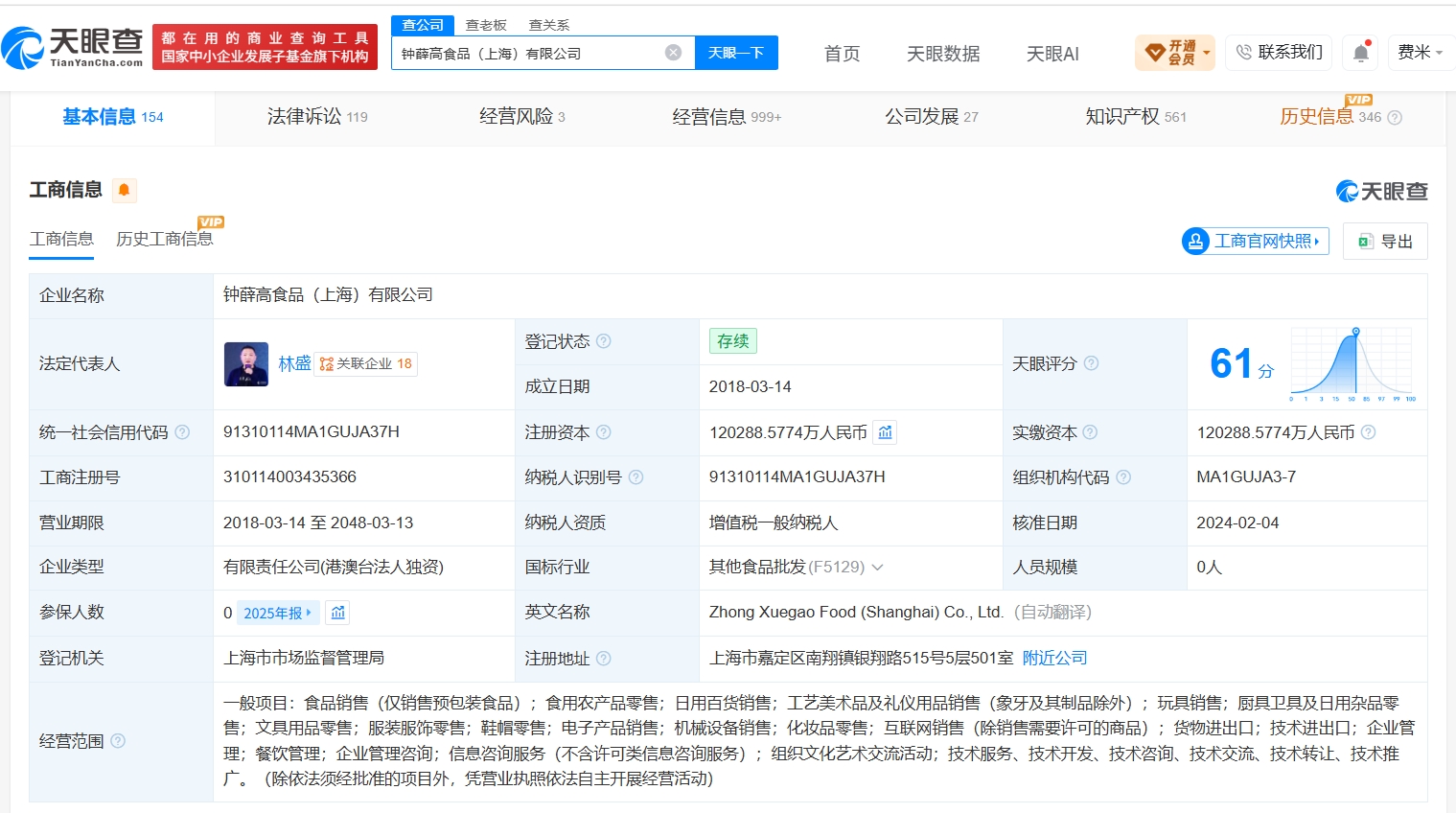Select the 法律诉讼 tab
1456x813 pixels.
point(317,117)
